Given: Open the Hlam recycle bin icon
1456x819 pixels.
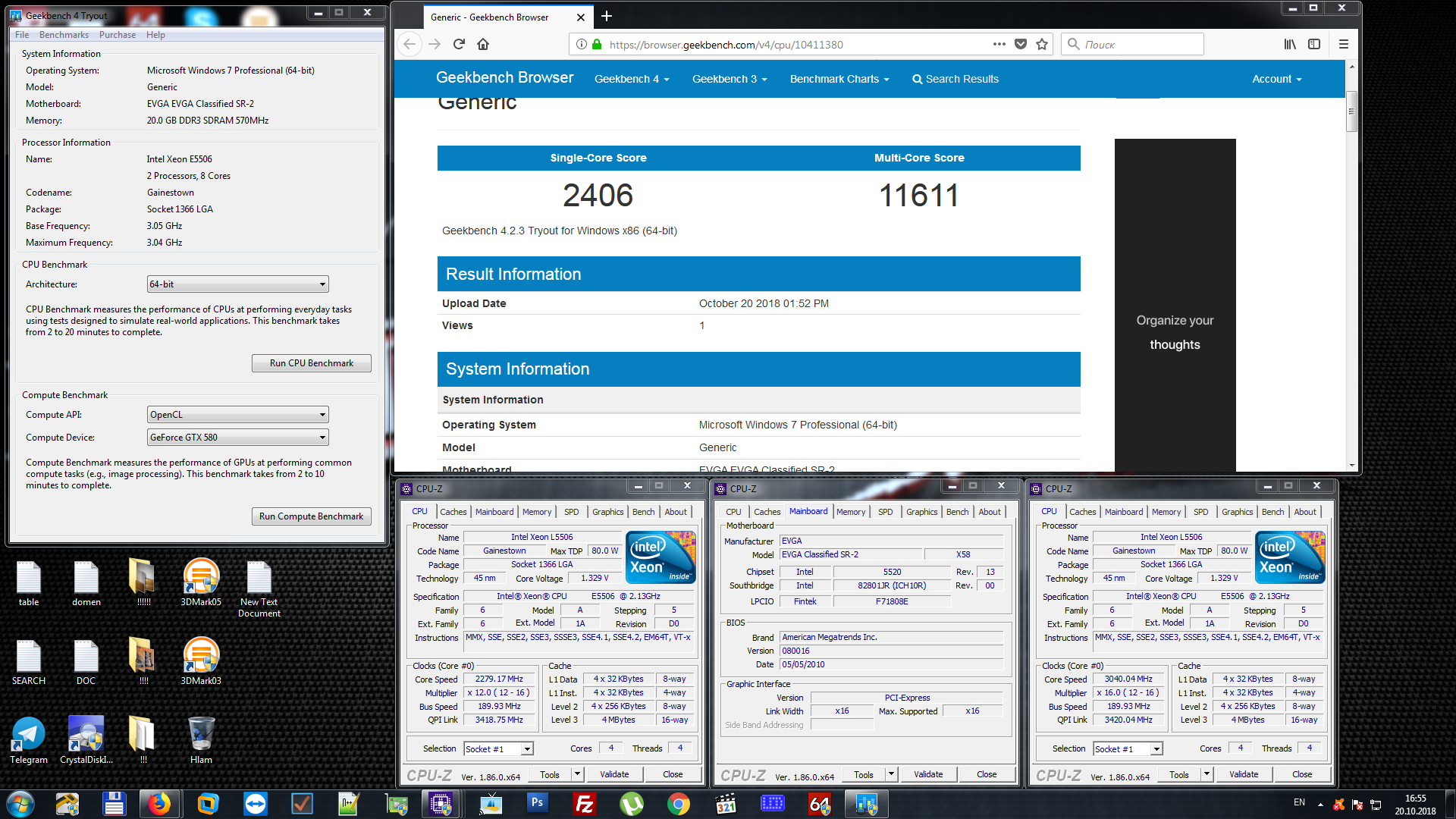Looking at the screenshot, I should point(201,740).
